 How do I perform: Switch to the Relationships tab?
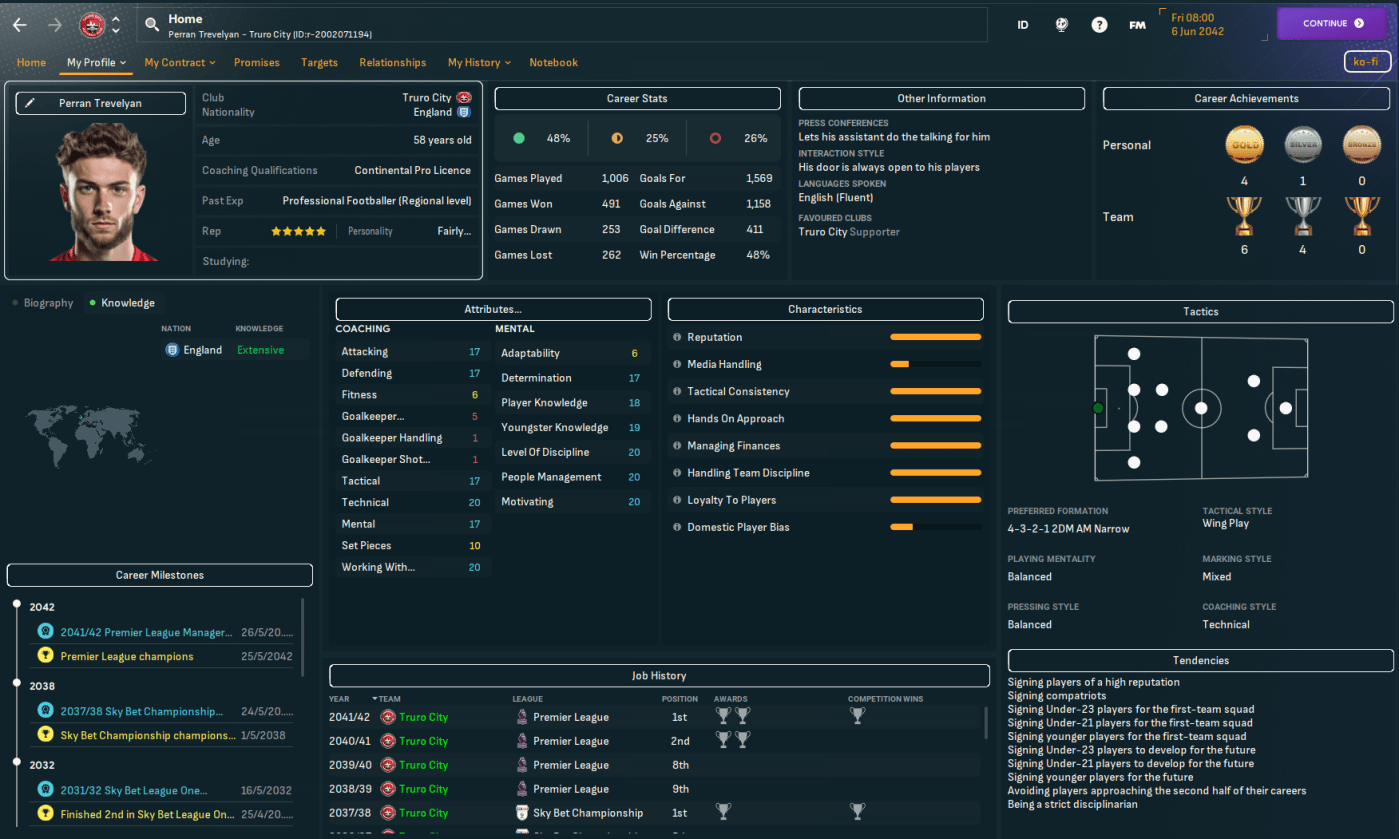[x=392, y=63]
